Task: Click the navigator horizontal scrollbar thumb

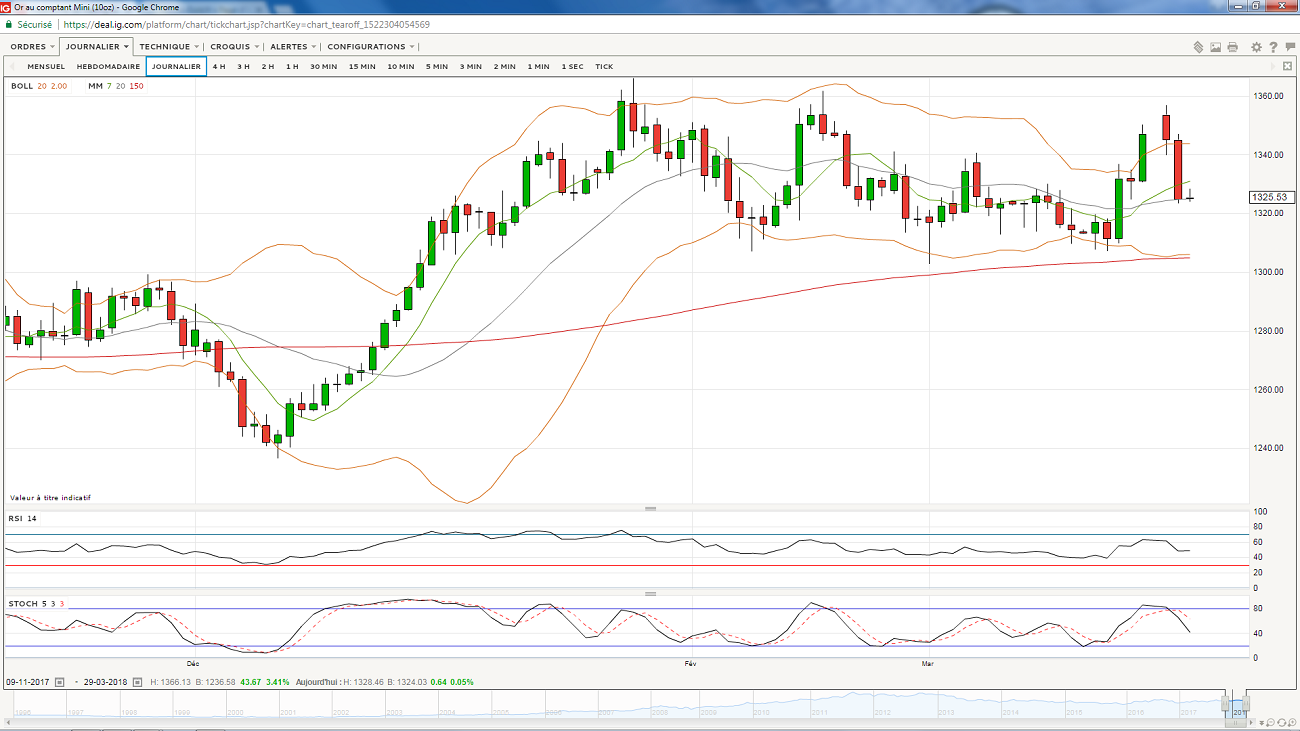Action: (1235, 723)
